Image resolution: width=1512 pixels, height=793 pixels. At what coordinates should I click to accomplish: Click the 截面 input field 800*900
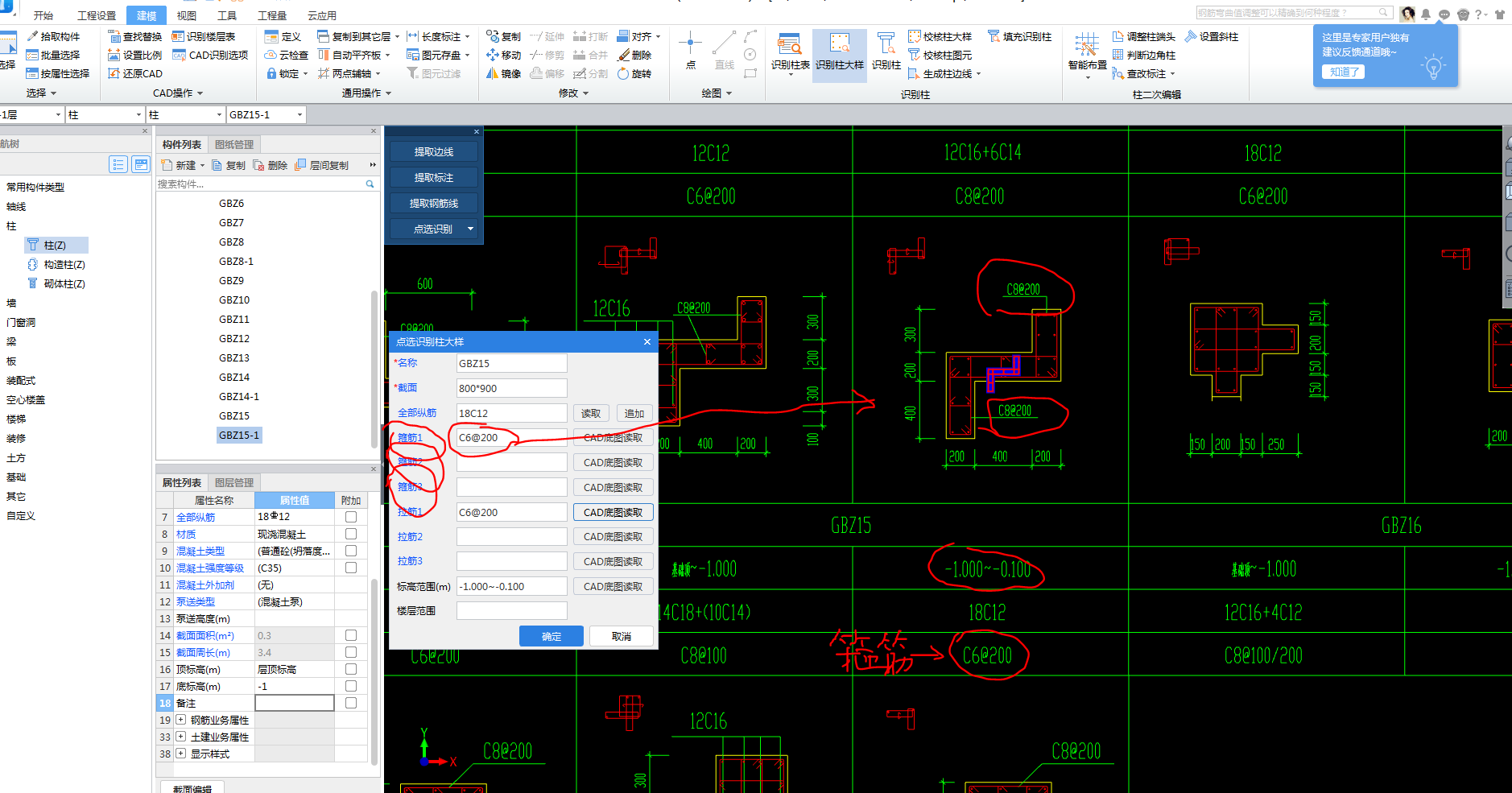pyautogui.click(x=511, y=388)
